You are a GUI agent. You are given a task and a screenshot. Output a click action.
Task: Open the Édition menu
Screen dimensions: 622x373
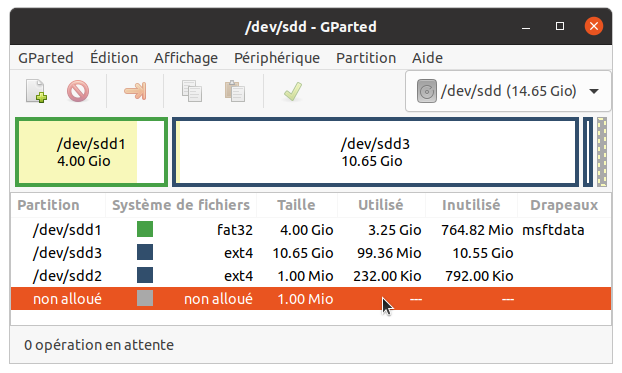114,58
